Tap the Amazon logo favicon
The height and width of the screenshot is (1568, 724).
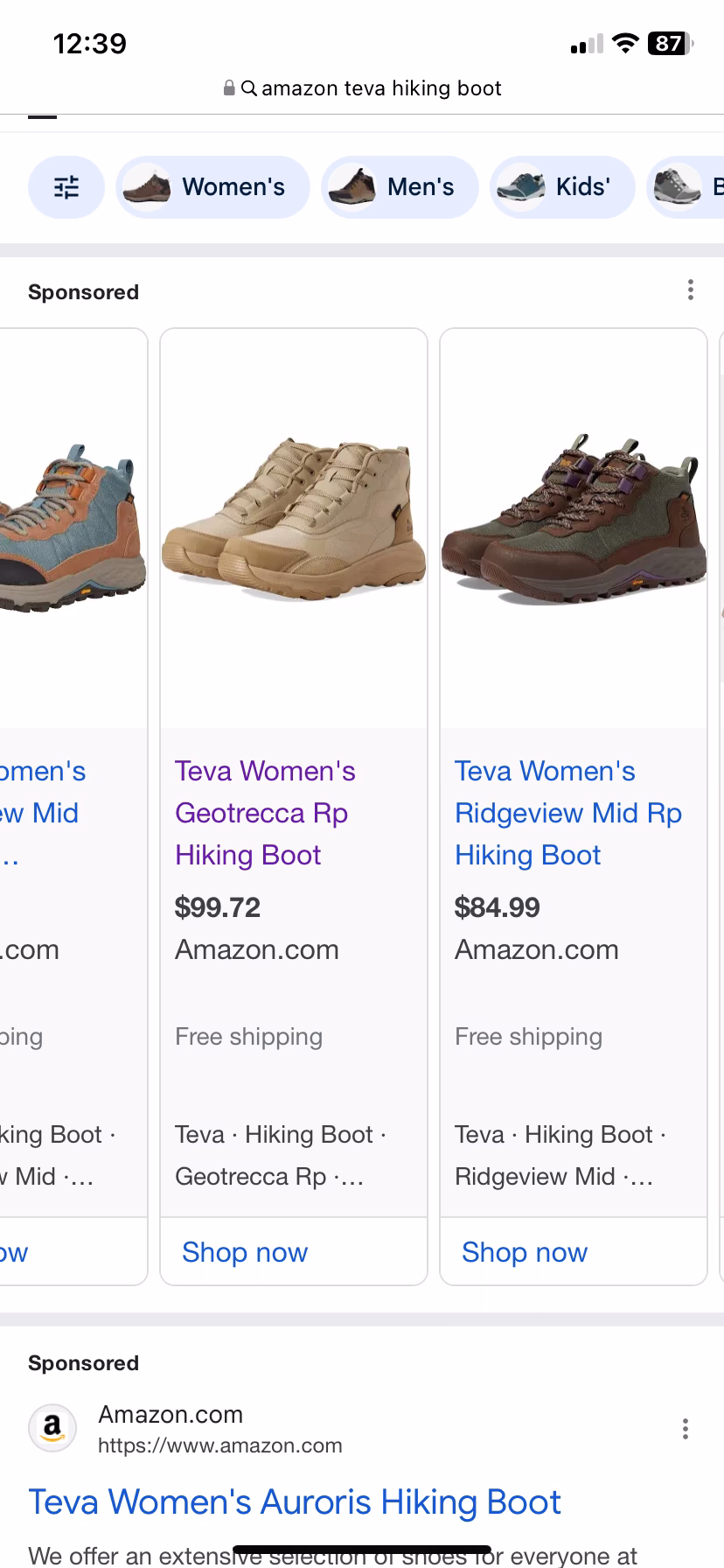tap(52, 1428)
